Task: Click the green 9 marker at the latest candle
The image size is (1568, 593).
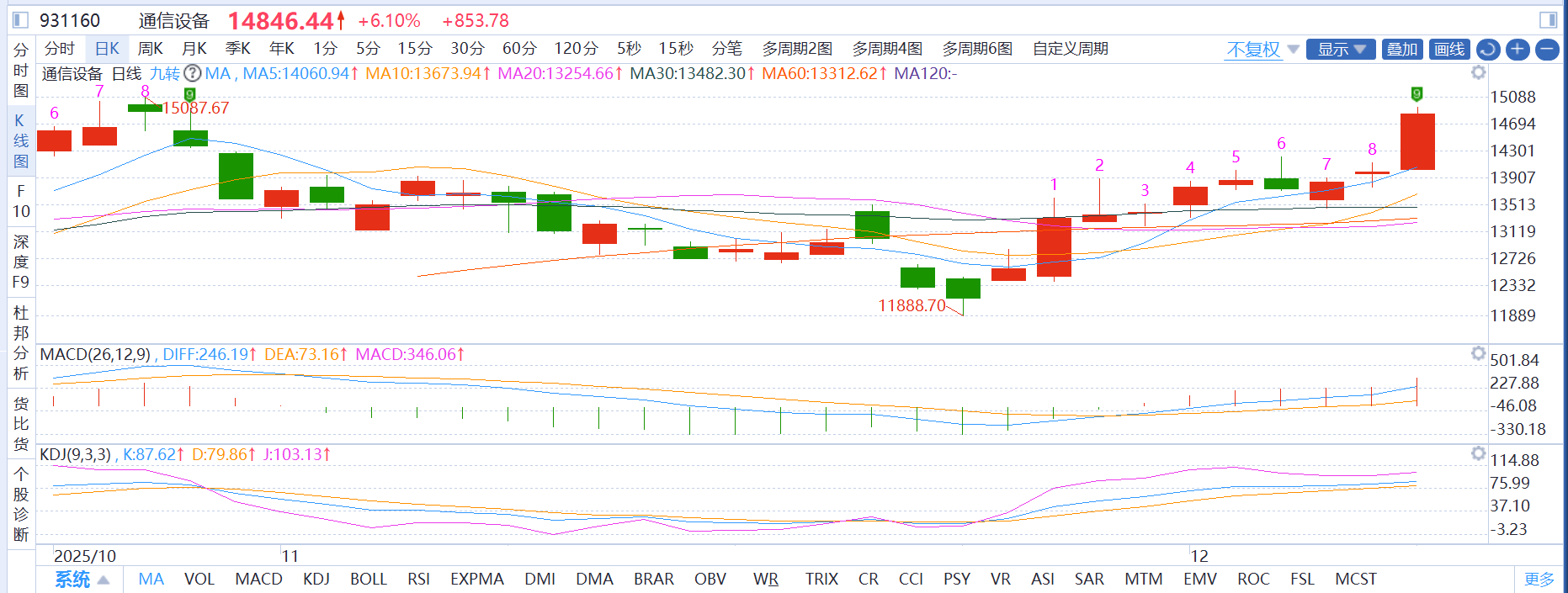Action: [1417, 93]
